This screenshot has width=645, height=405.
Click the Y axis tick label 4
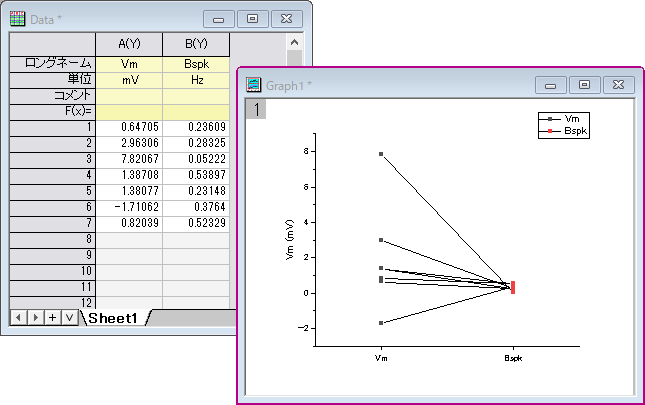306,222
